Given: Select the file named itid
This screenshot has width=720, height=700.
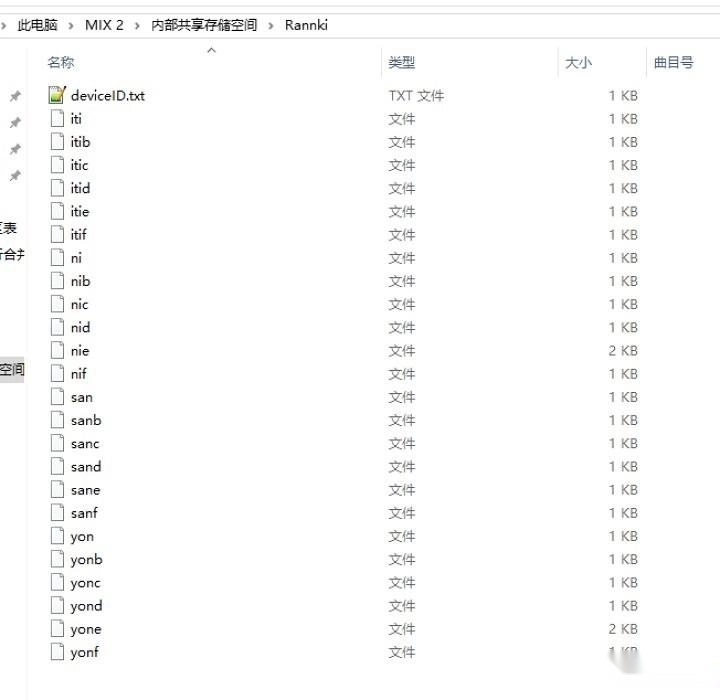Looking at the screenshot, I should pyautogui.click(x=80, y=188).
